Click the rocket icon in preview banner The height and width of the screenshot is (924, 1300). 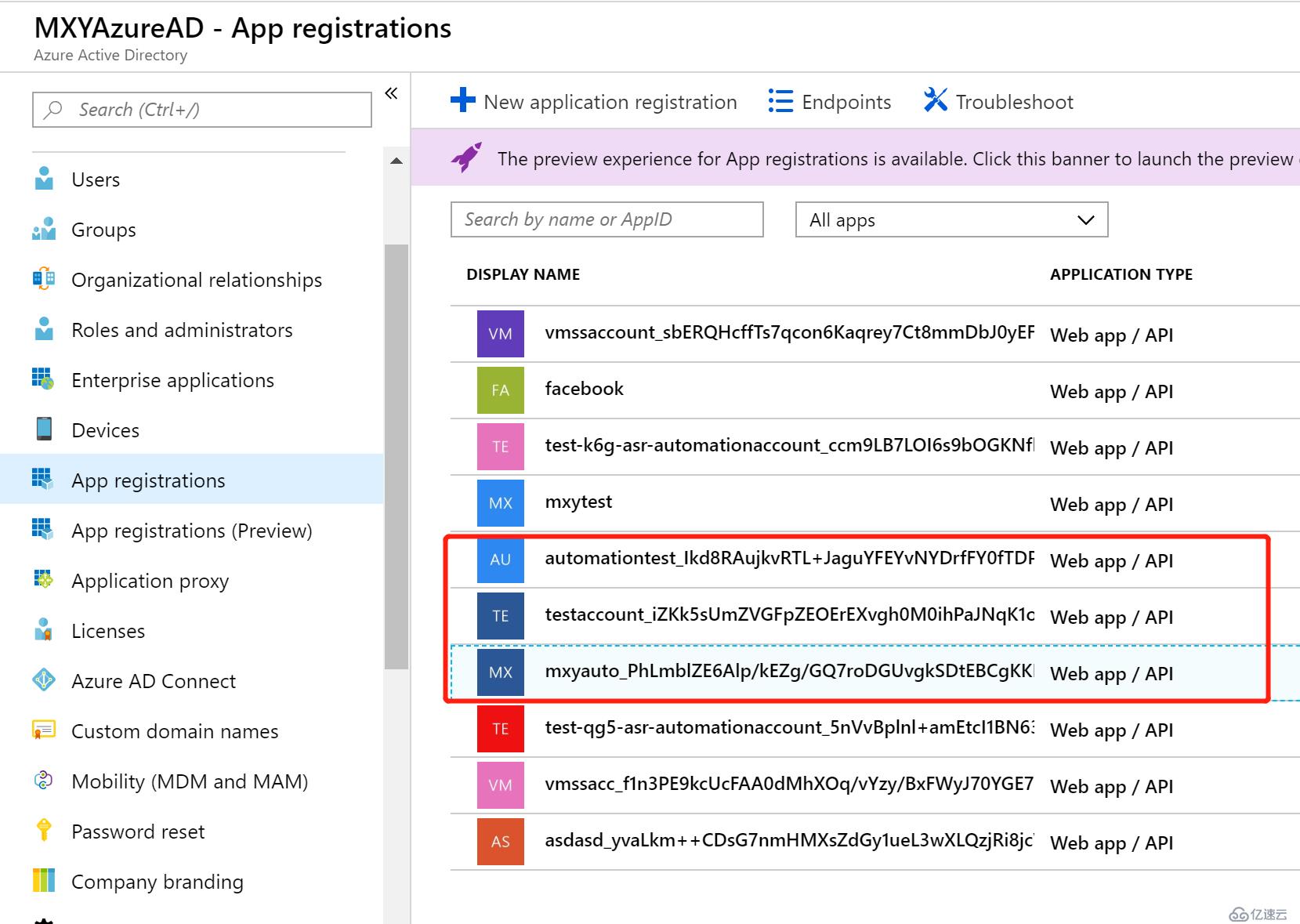tap(466, 158)
